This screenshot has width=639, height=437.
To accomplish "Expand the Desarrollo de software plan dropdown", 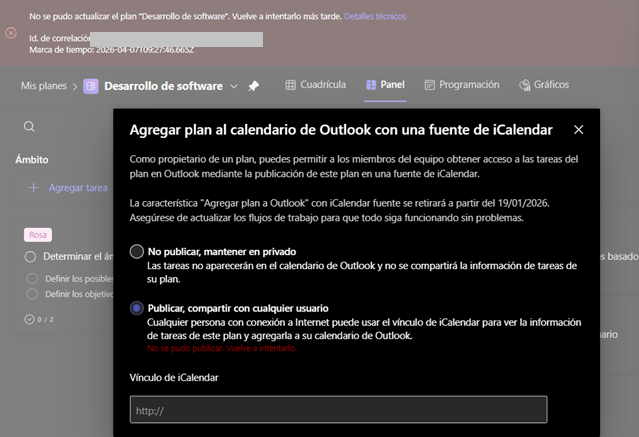I will pos(234,86).
